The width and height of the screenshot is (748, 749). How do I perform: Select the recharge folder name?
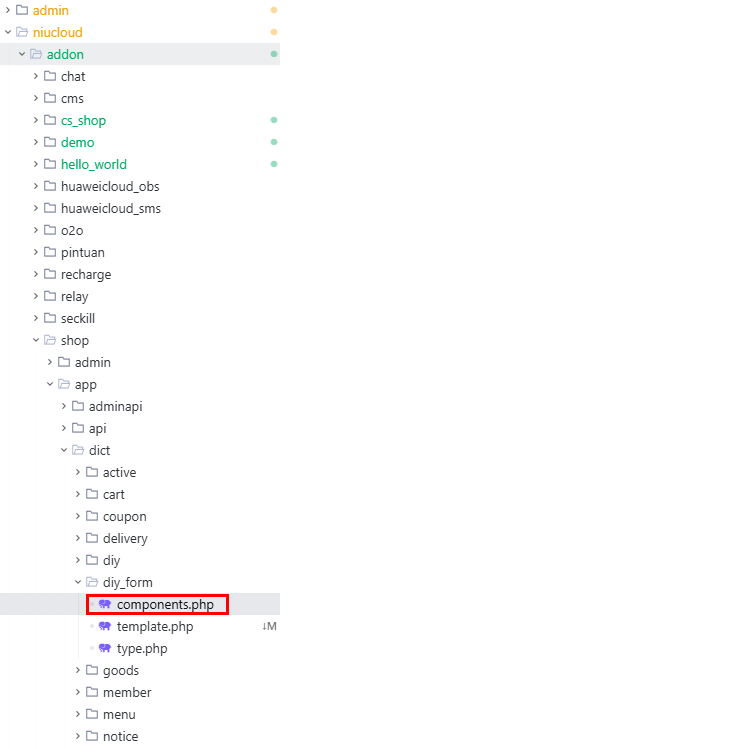click(x=86, y=274)
